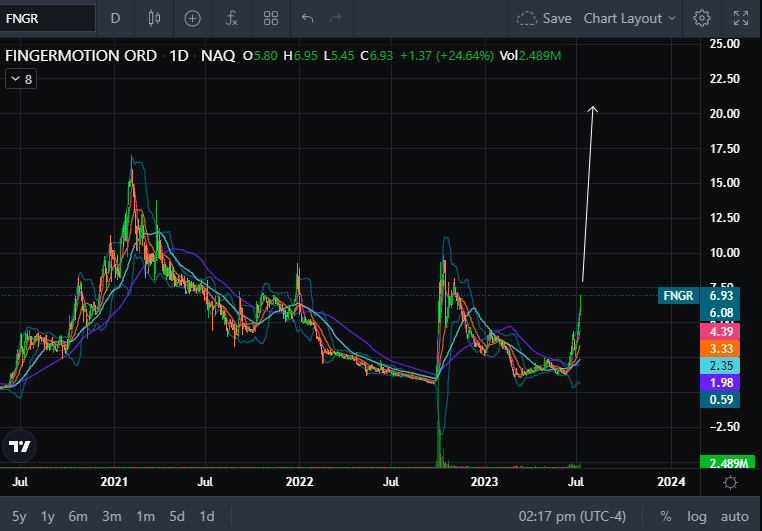Screen dimensions: 762x531
Task: Set the range to 1m
Action: pyautogui.click(x=145, y=516)
